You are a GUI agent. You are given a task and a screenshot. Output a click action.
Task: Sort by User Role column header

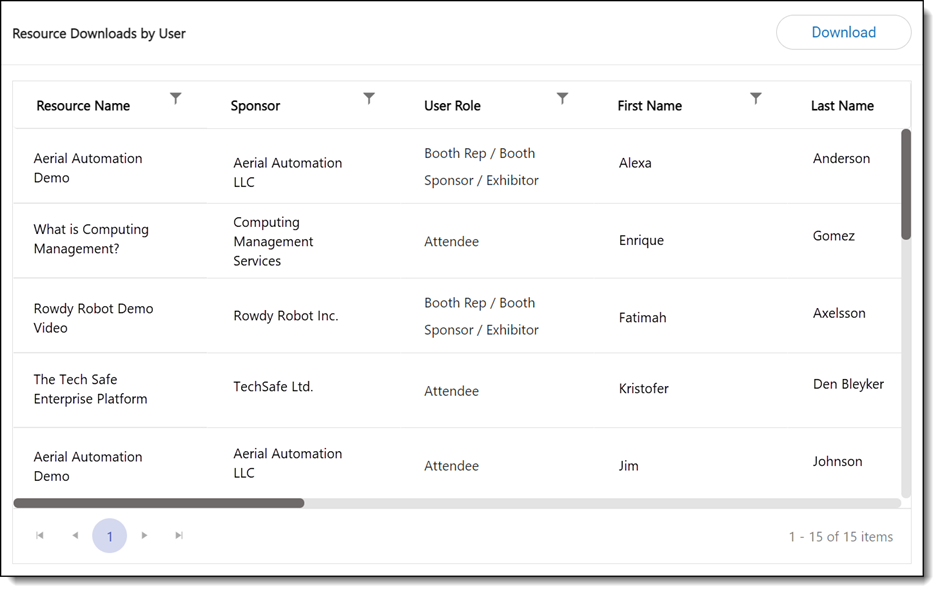point(452,106)
